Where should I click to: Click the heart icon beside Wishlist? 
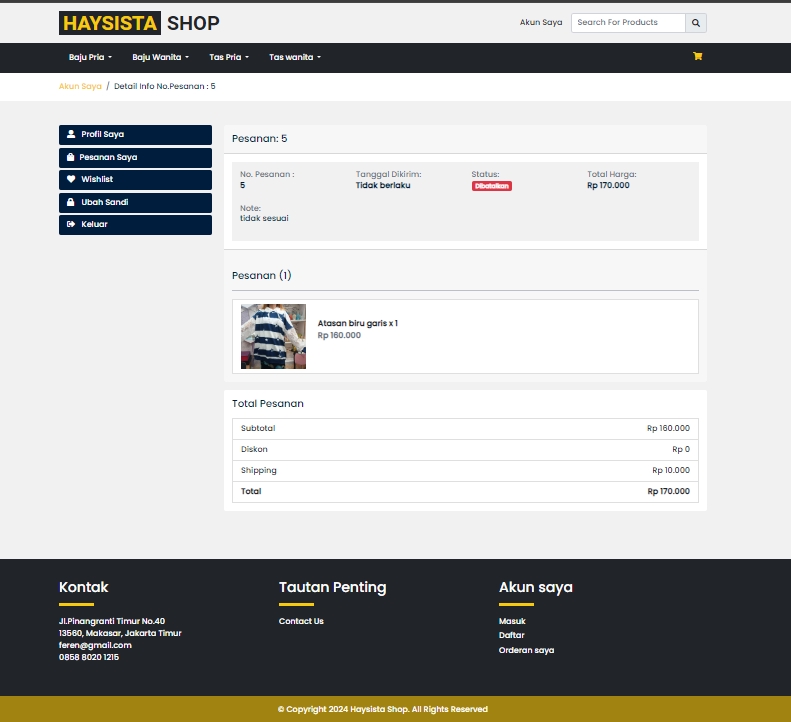(x=71, y=179)
